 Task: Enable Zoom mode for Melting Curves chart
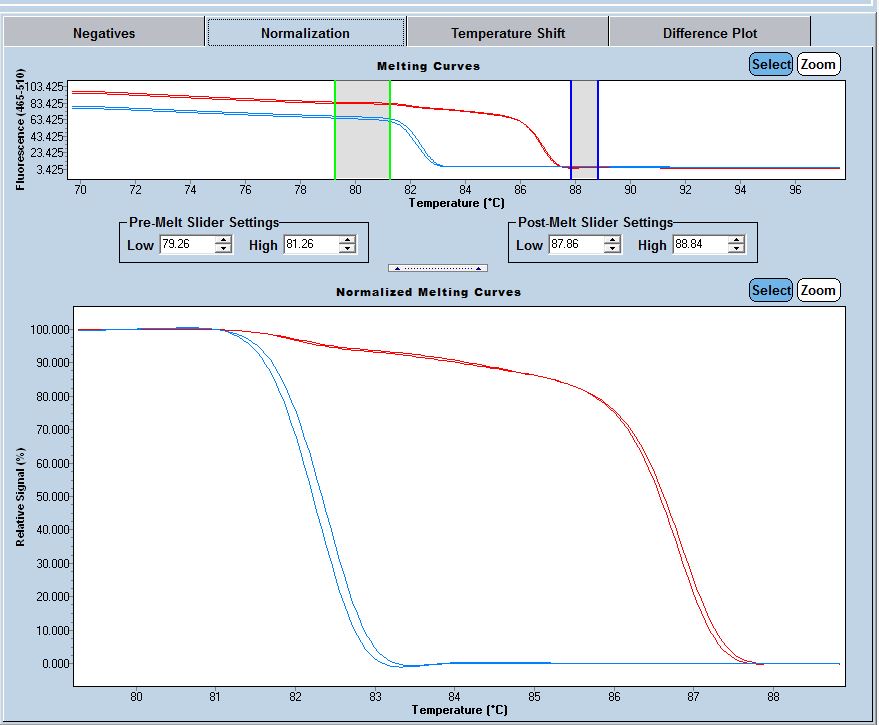[818, 64]
